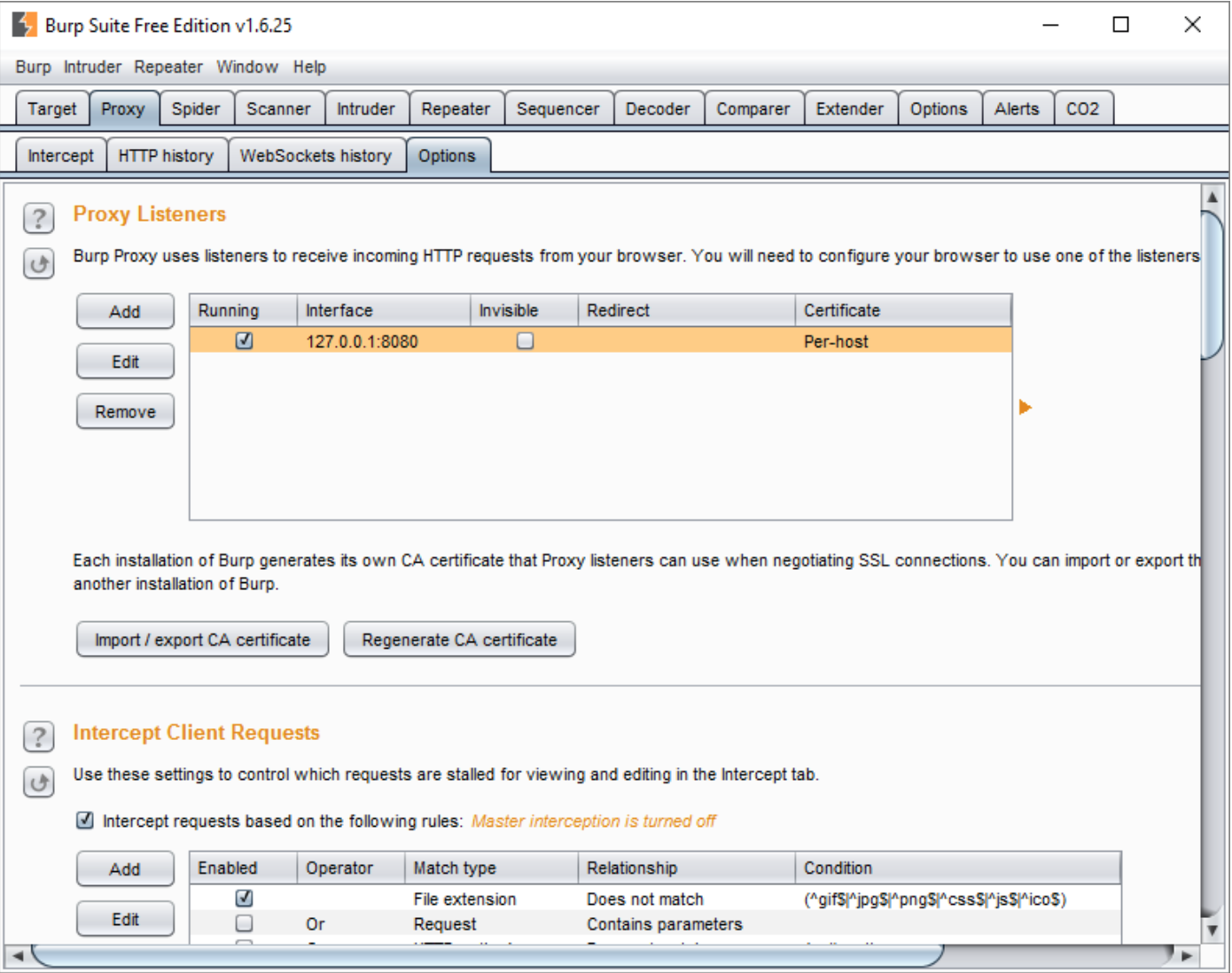Disable the File extension intercept rule
This screenshot has width=1232, height=973.
245,899
